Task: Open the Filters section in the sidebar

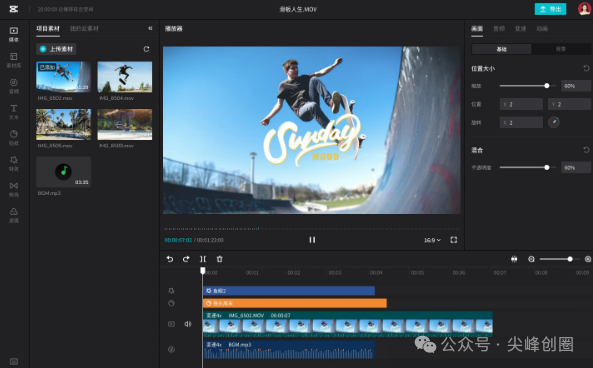Action: click(x=14, y=215)
